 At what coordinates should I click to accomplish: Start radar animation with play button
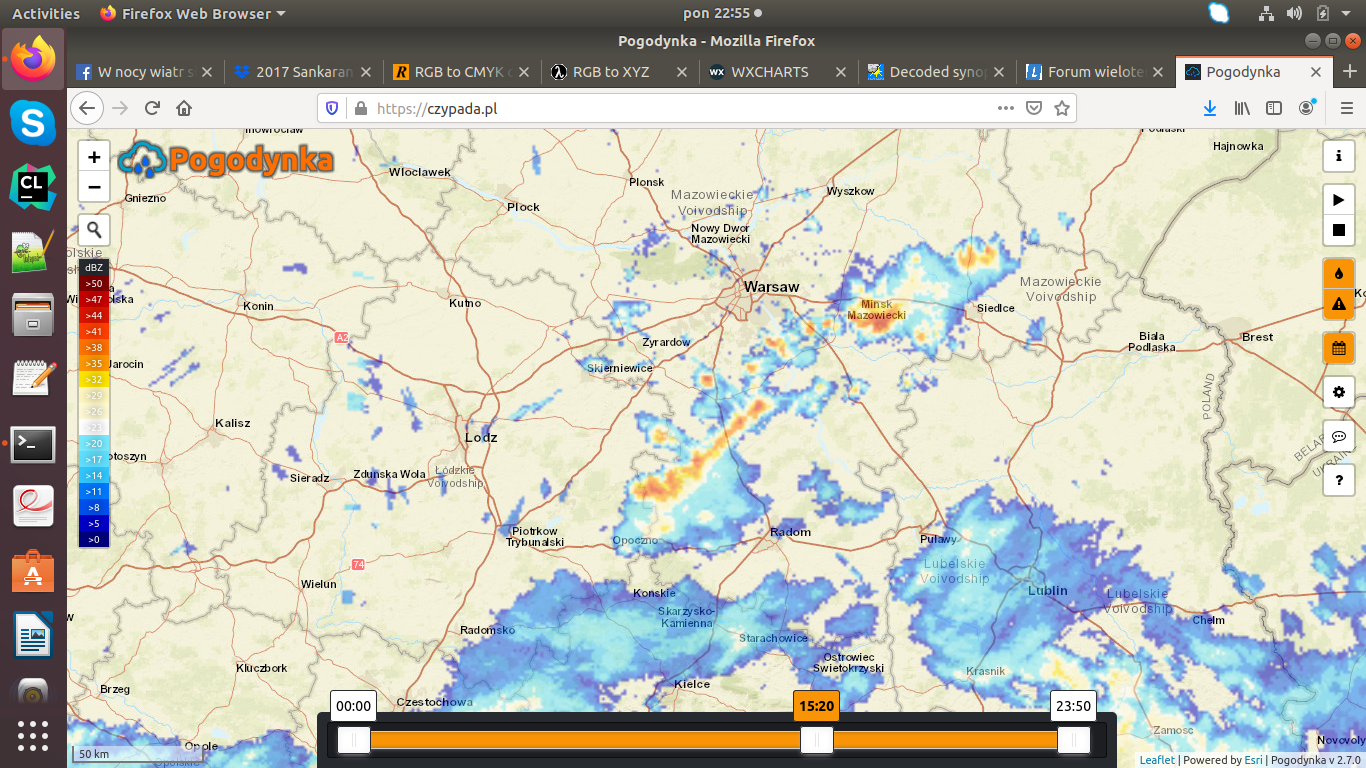(1338, 200)
